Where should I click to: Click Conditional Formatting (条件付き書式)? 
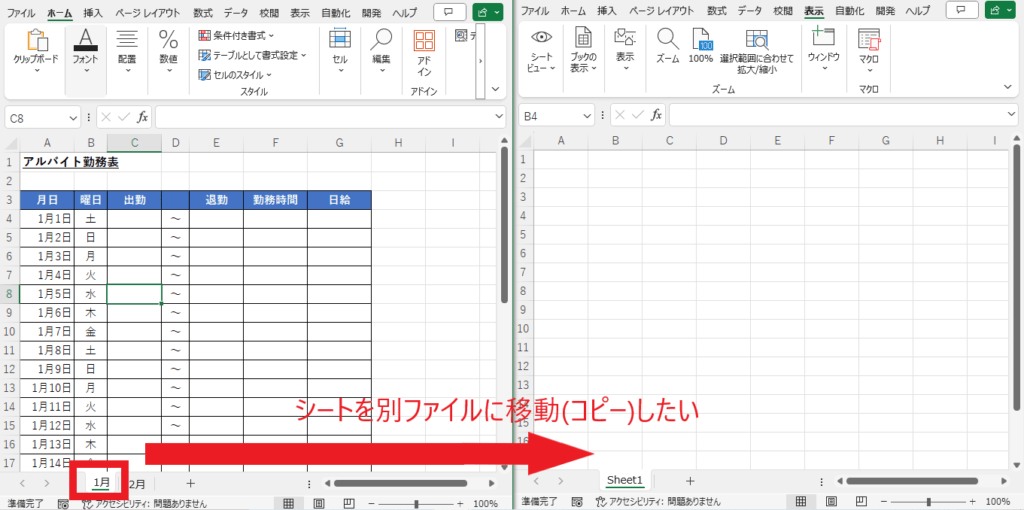[x=236, y=35]
